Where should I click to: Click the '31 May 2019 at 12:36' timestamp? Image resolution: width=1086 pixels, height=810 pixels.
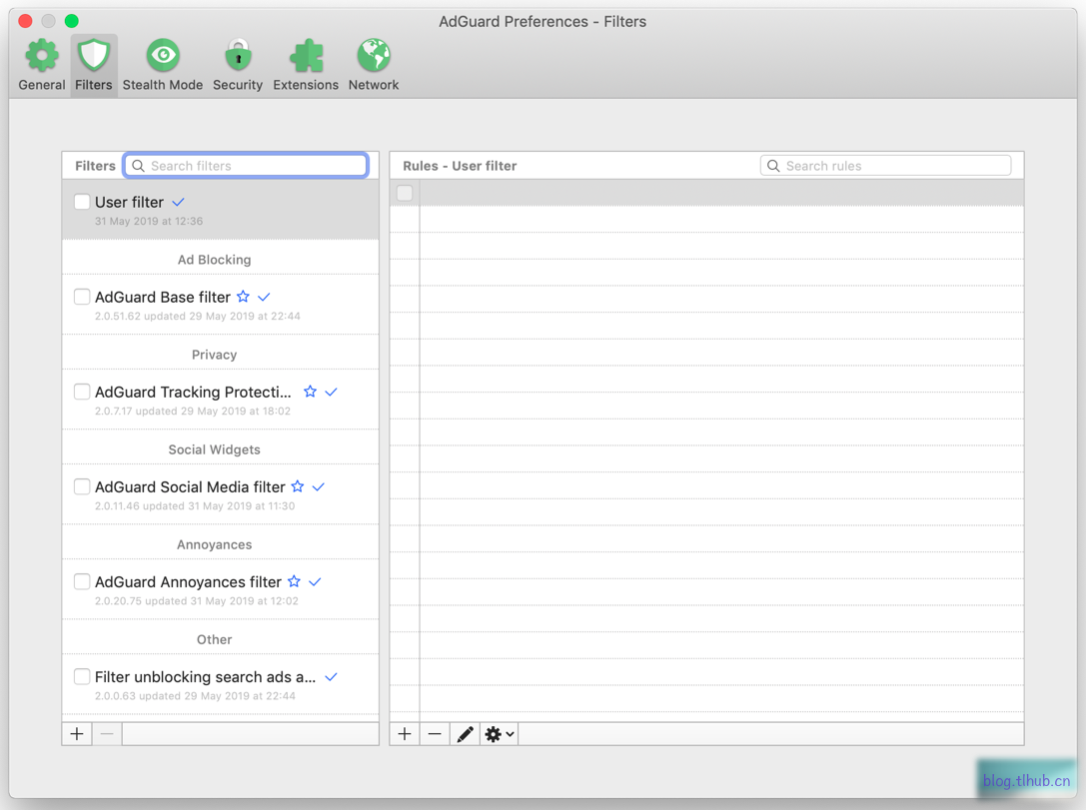click(149, 222)
